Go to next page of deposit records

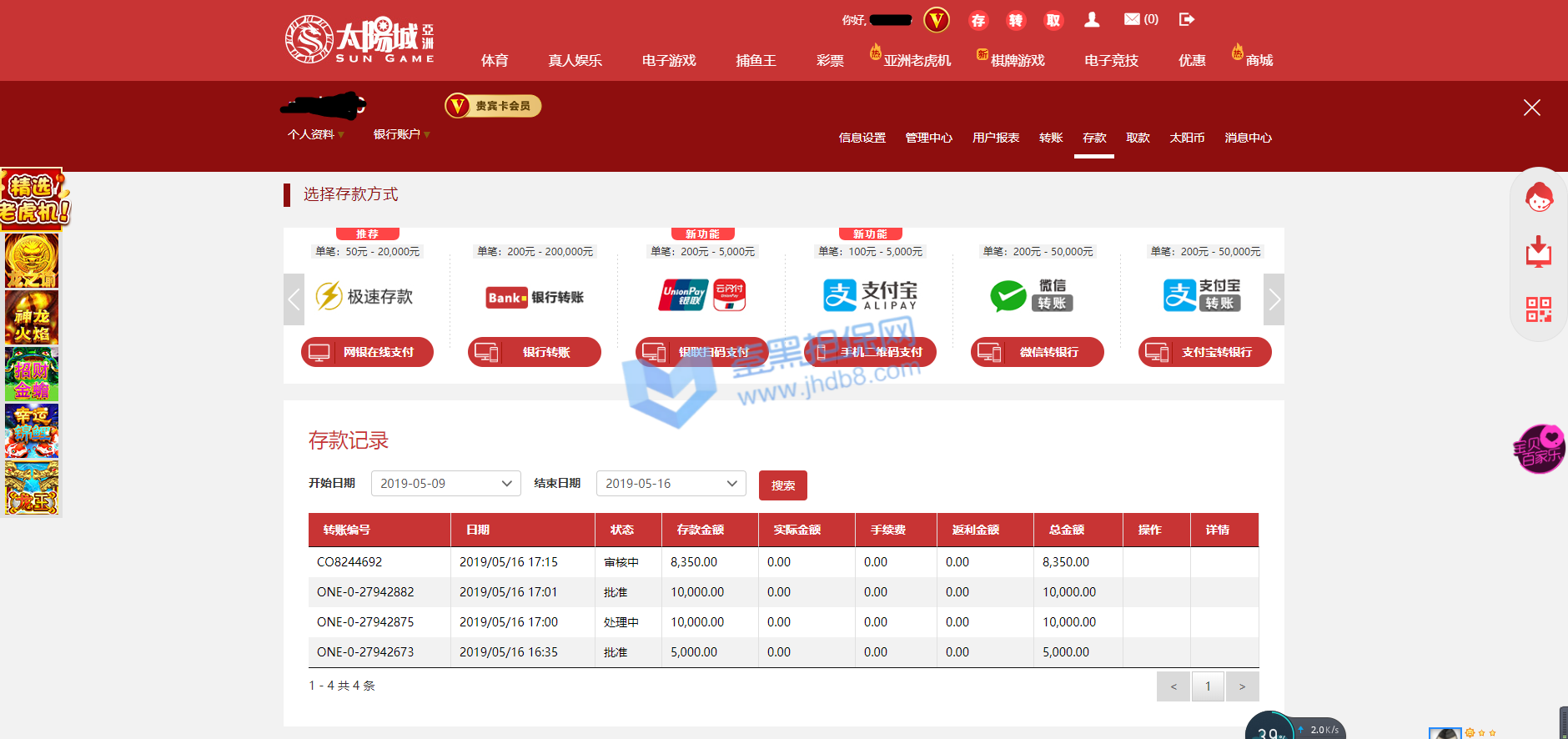1242,686
